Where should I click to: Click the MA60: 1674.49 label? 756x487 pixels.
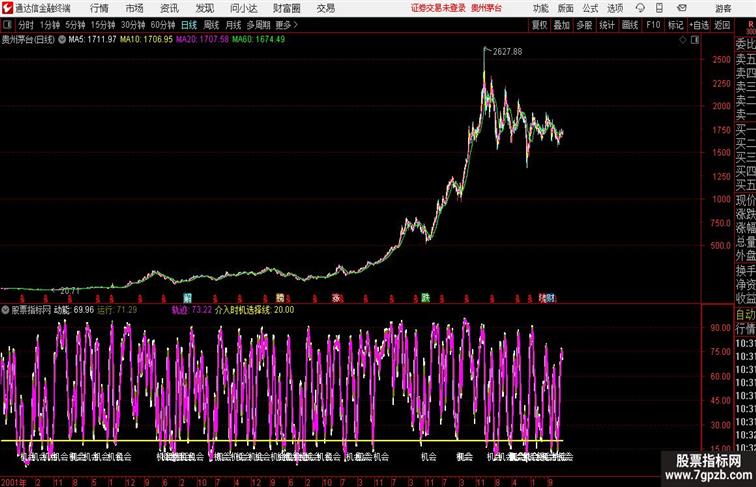(258, 40)
